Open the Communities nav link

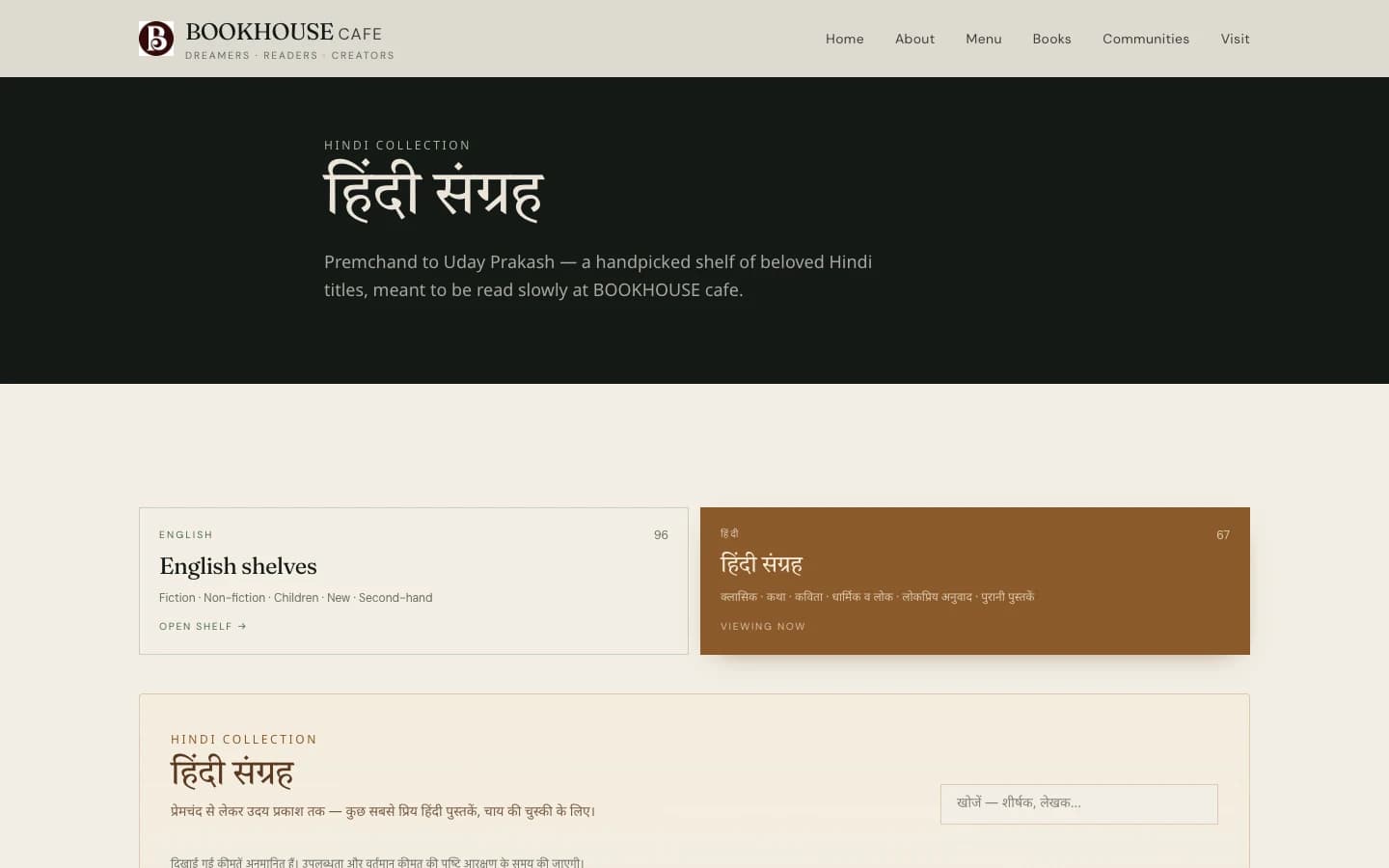(1146, 39)
